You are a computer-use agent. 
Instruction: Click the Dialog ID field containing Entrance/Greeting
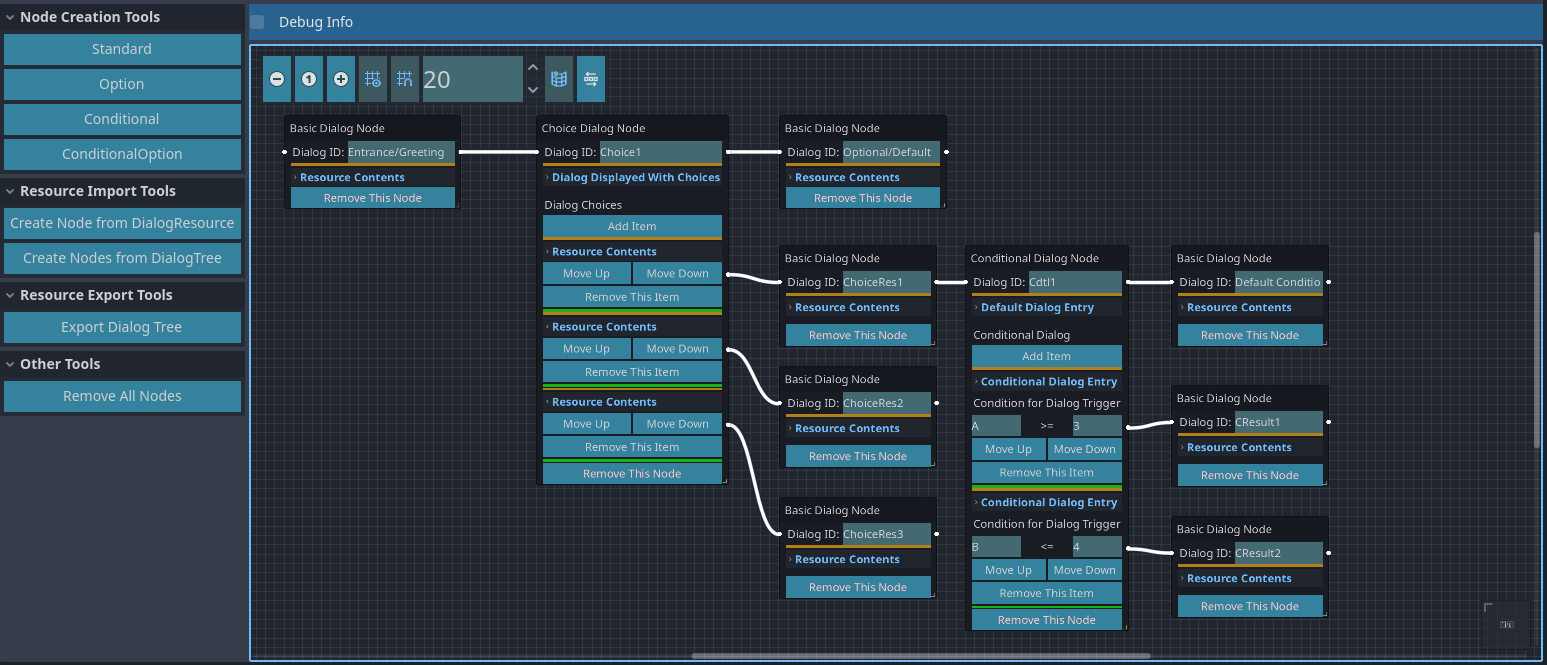click(400, 152)
